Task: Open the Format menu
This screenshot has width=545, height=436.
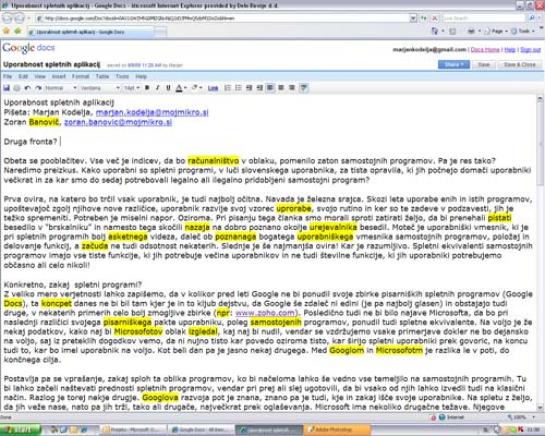Action: click(x=80, y=76)
